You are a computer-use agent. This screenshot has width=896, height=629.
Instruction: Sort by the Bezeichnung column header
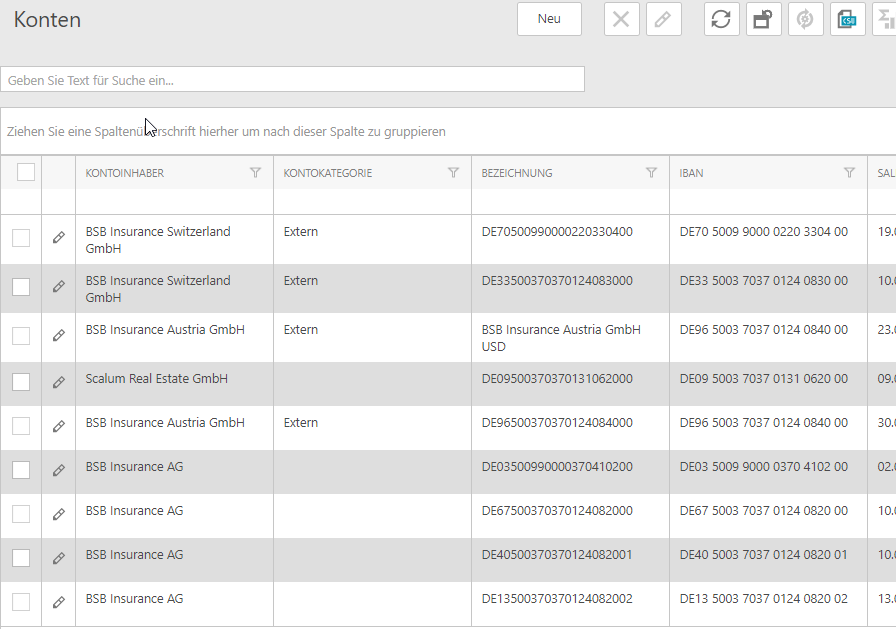click(x=517, y=173)
